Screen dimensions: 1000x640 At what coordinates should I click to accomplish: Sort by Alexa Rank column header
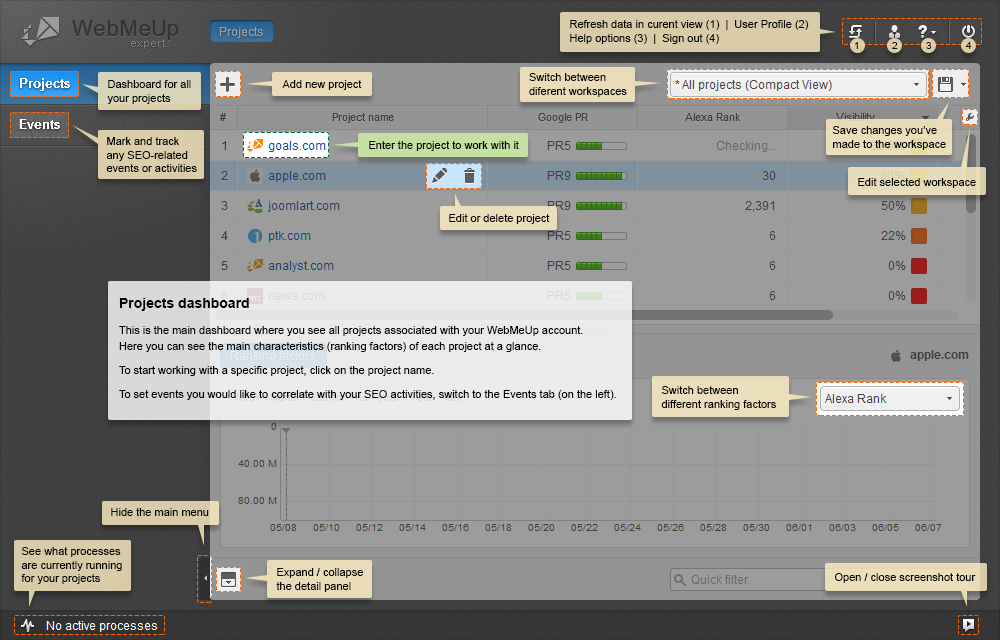pos(712,117)
